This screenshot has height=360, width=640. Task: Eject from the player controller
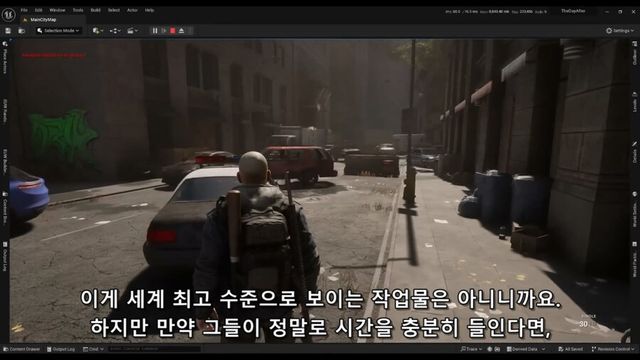(x=182, y=31)
